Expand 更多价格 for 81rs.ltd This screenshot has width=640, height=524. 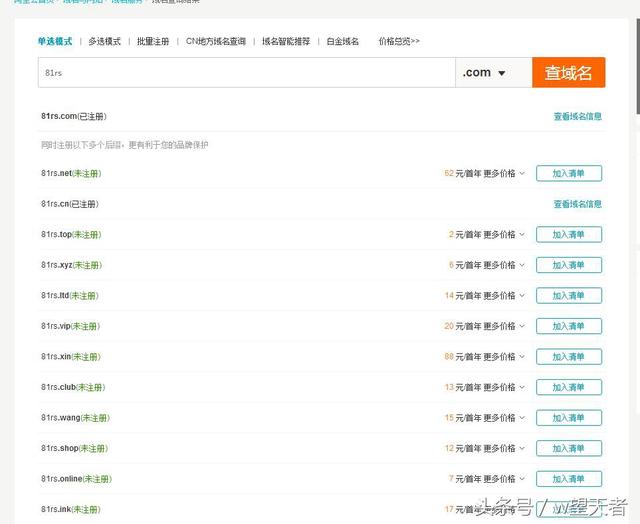(x=504, y=296)
